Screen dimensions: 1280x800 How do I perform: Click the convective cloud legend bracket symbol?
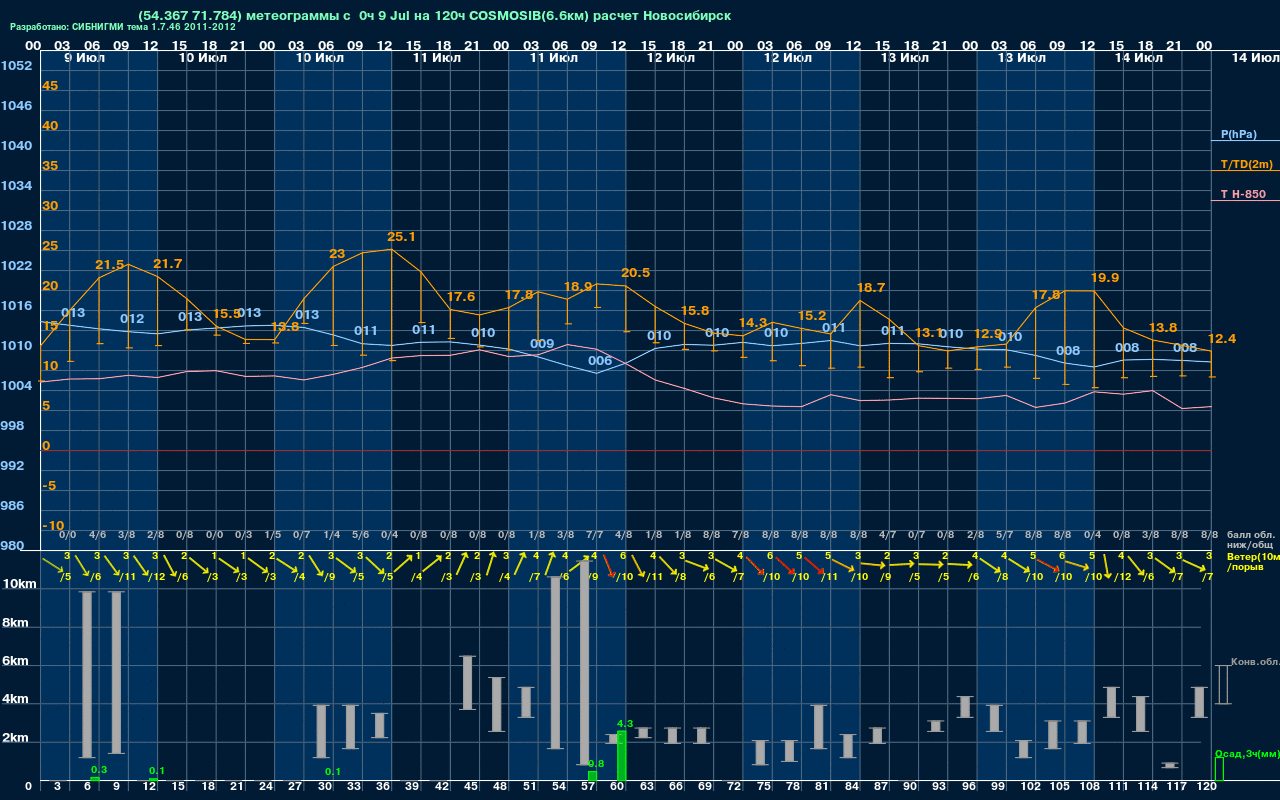1222,685
